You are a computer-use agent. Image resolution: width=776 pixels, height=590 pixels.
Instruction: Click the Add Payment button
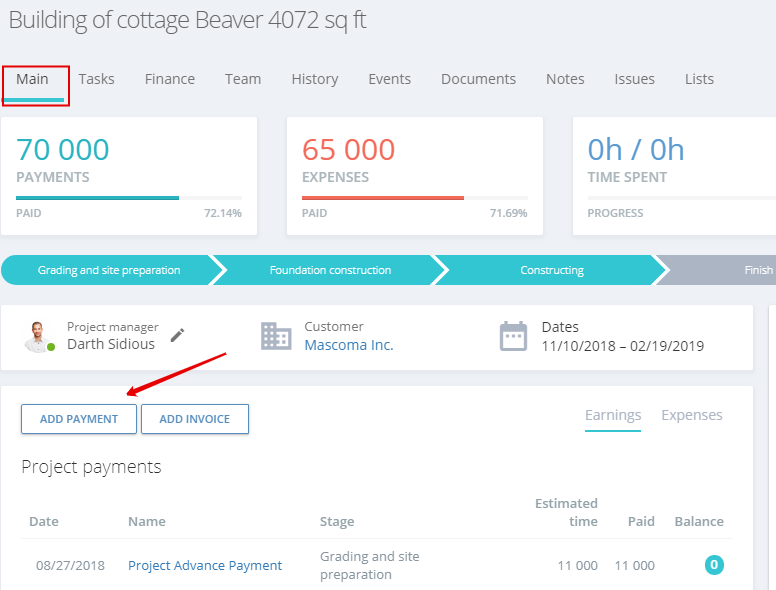[79, 419]
